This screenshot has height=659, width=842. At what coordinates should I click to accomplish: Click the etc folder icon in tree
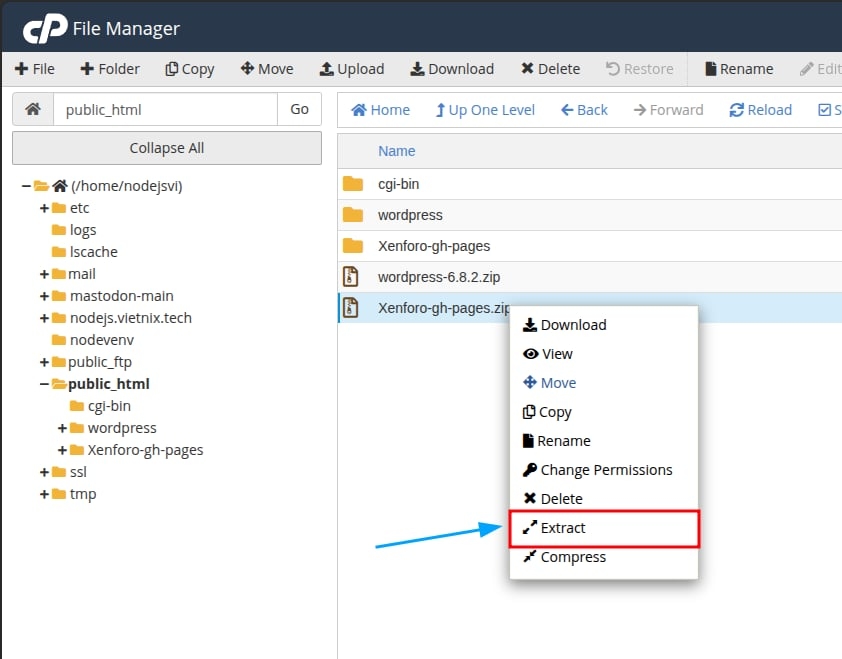(59, 208)
